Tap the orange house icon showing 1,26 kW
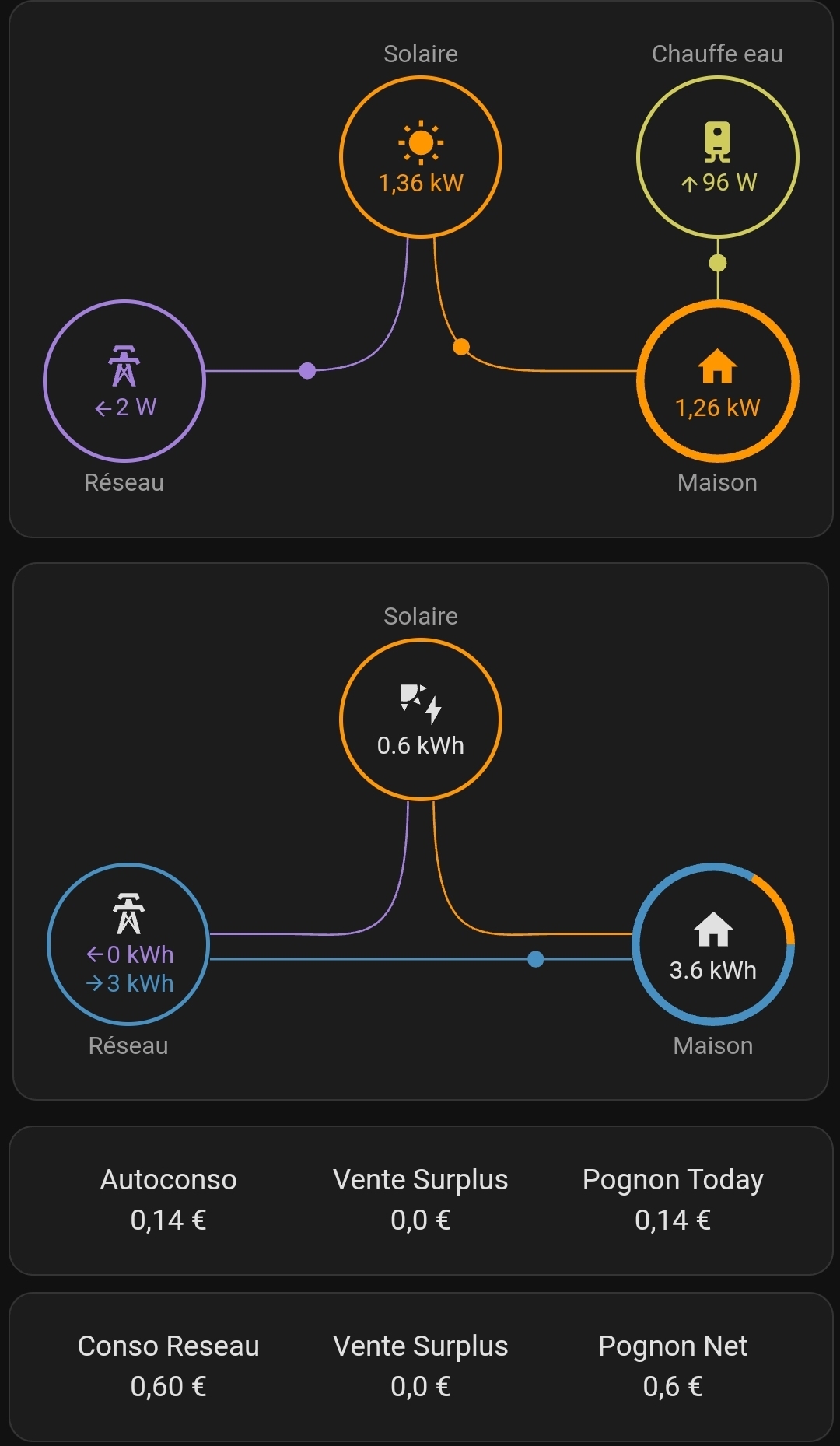This screenshot has height=1446, width=840. [x=717, y=366]
